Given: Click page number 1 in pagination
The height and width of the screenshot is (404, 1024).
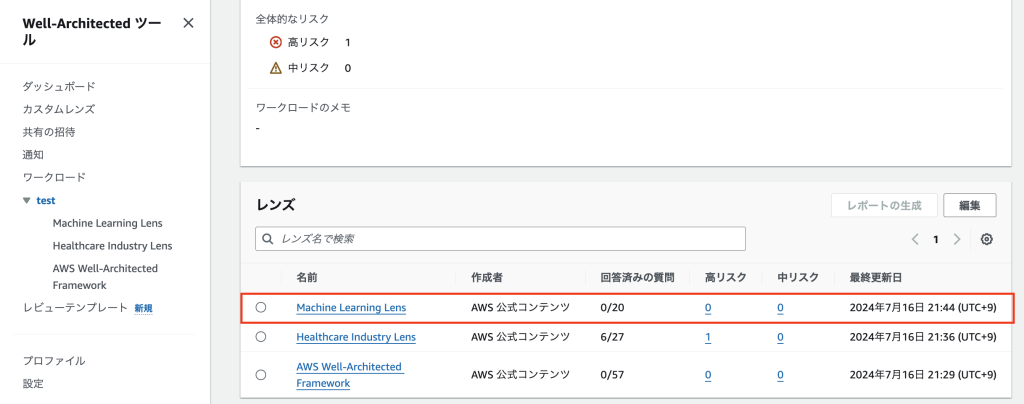Looking at the screenshot, I should [936, 240].
